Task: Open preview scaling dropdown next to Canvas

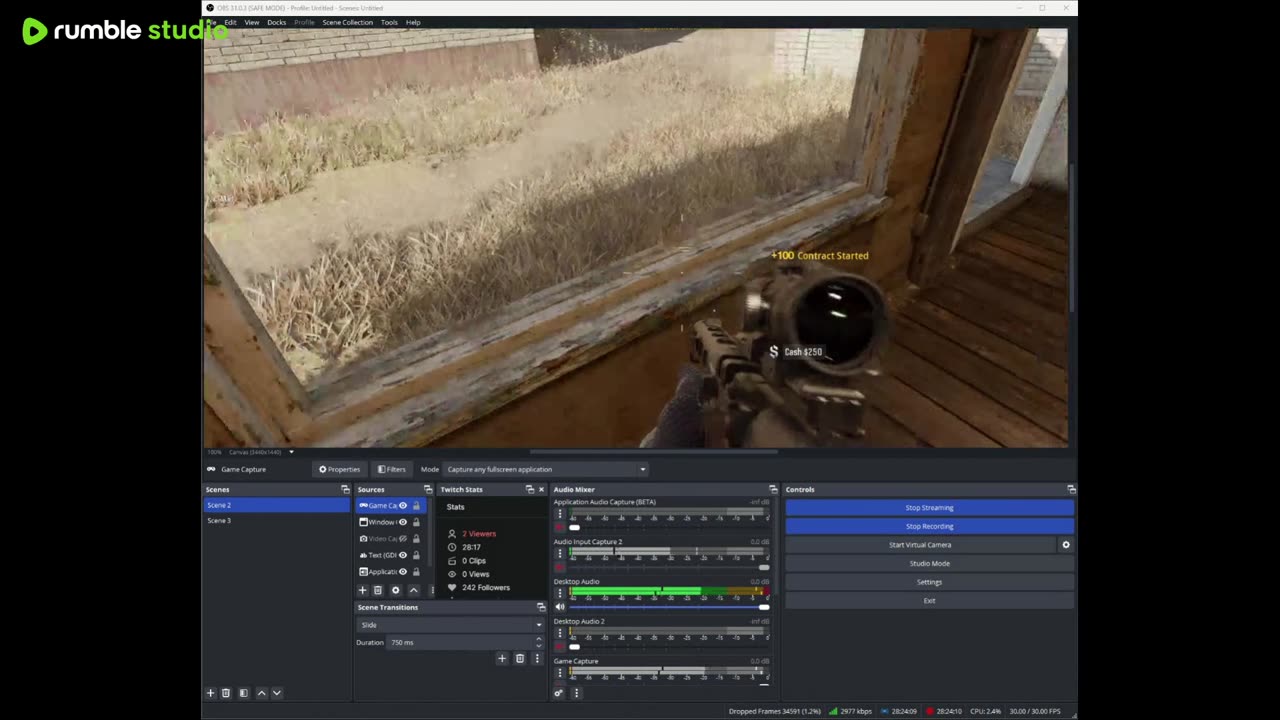Action: coord(291,452)
